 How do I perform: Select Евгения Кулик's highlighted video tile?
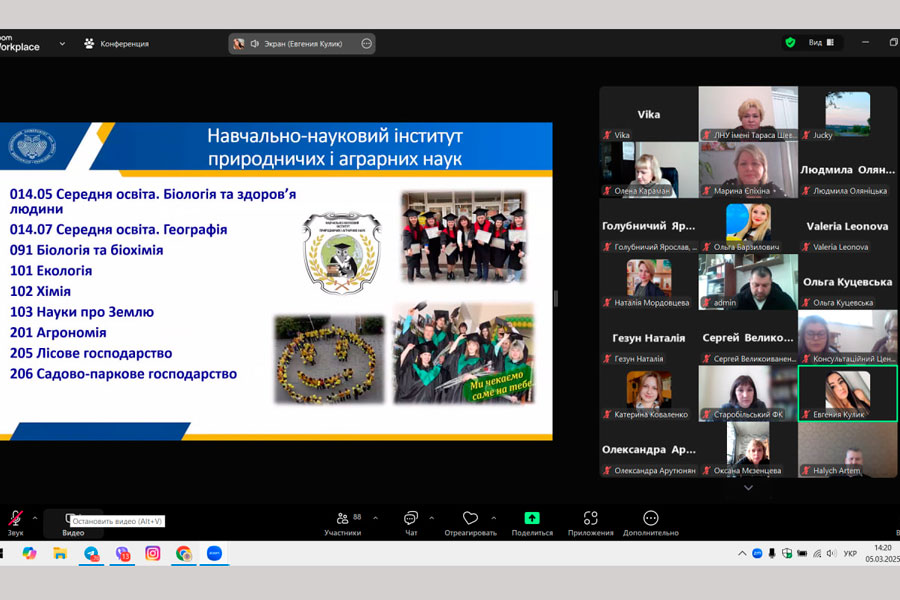coord(847,393)
